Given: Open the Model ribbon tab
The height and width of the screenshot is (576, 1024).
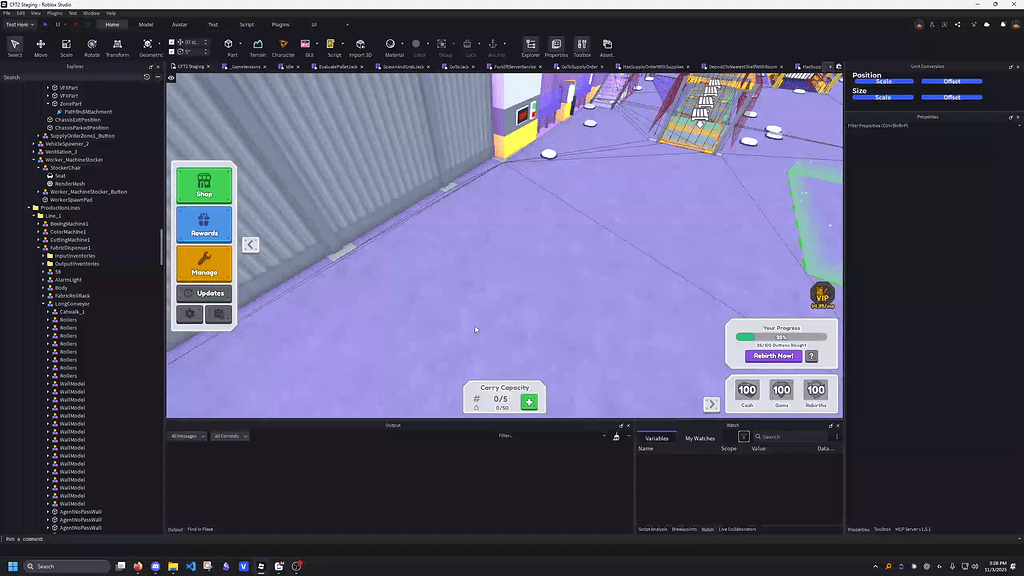Looking at the screenshot, I should 144,25.
